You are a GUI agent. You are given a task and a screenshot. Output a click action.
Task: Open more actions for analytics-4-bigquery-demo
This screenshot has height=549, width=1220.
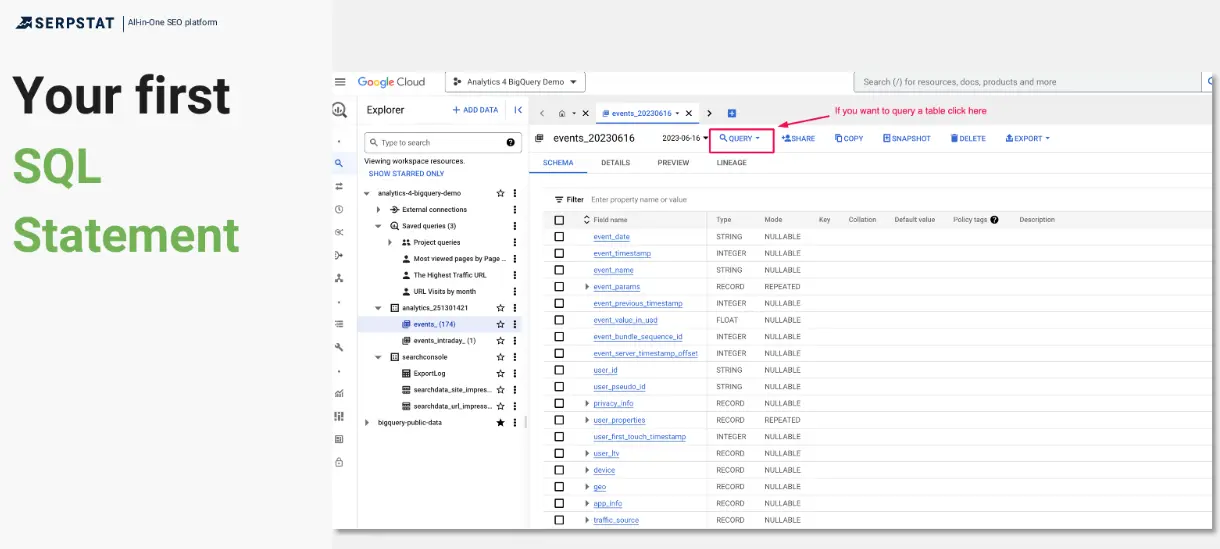(515, 193)
